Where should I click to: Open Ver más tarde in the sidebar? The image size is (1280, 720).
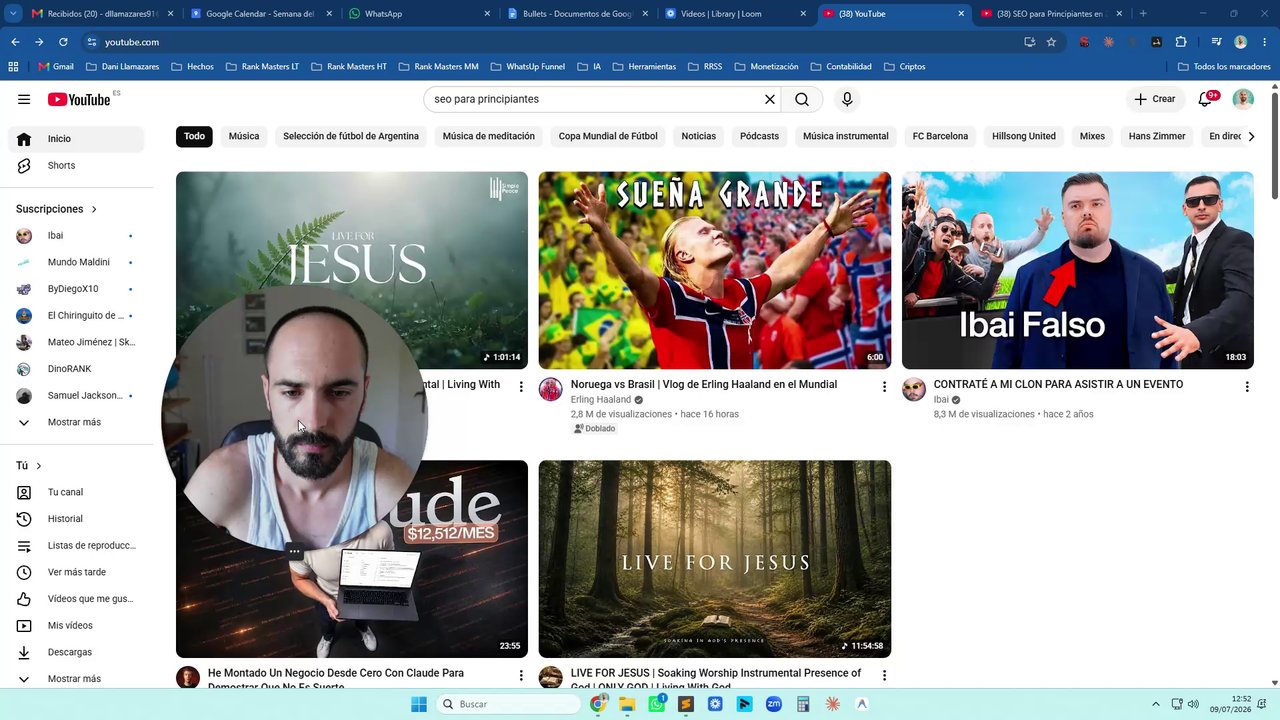pyautogui.click(x=76, y=572)
